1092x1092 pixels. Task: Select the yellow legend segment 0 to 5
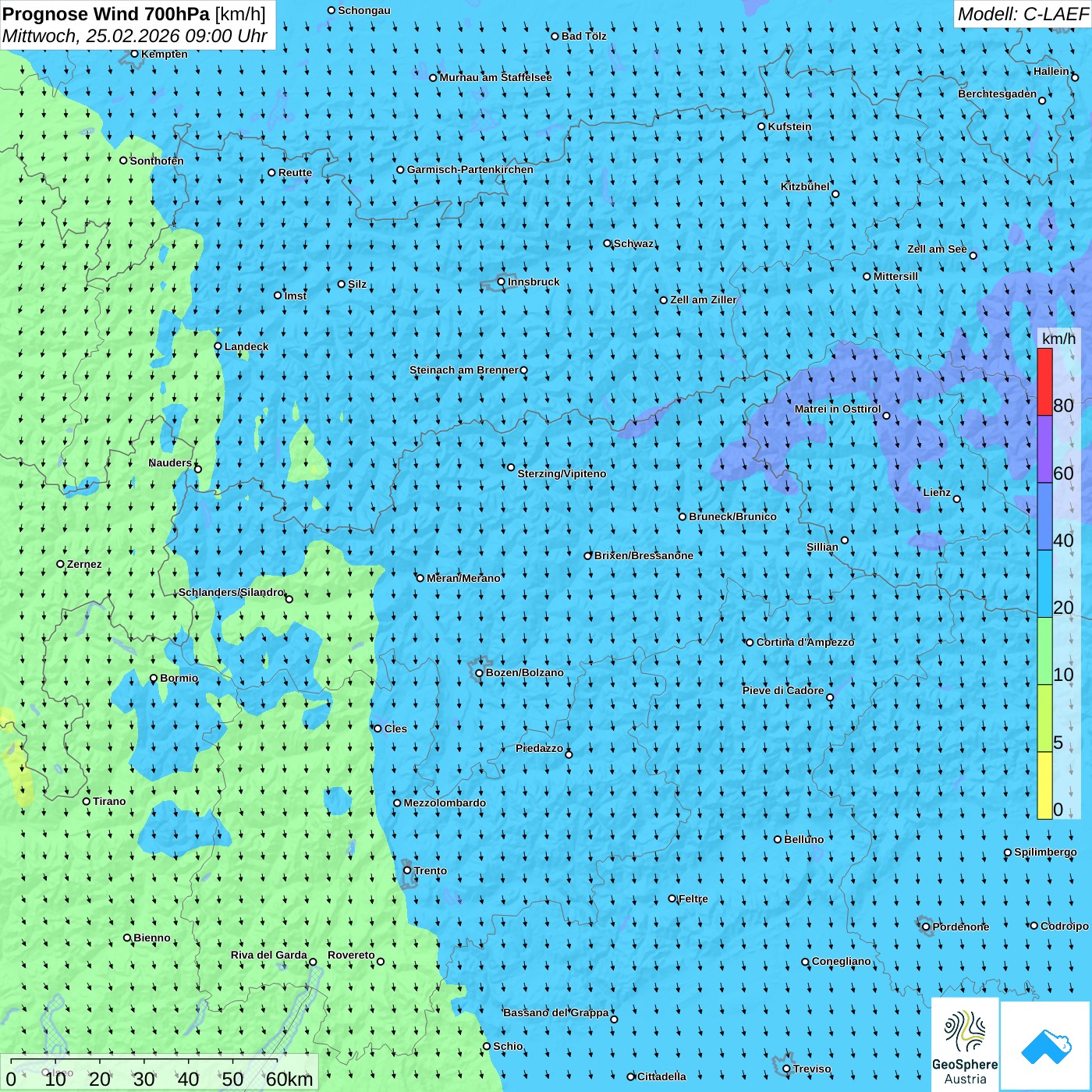1044,785
